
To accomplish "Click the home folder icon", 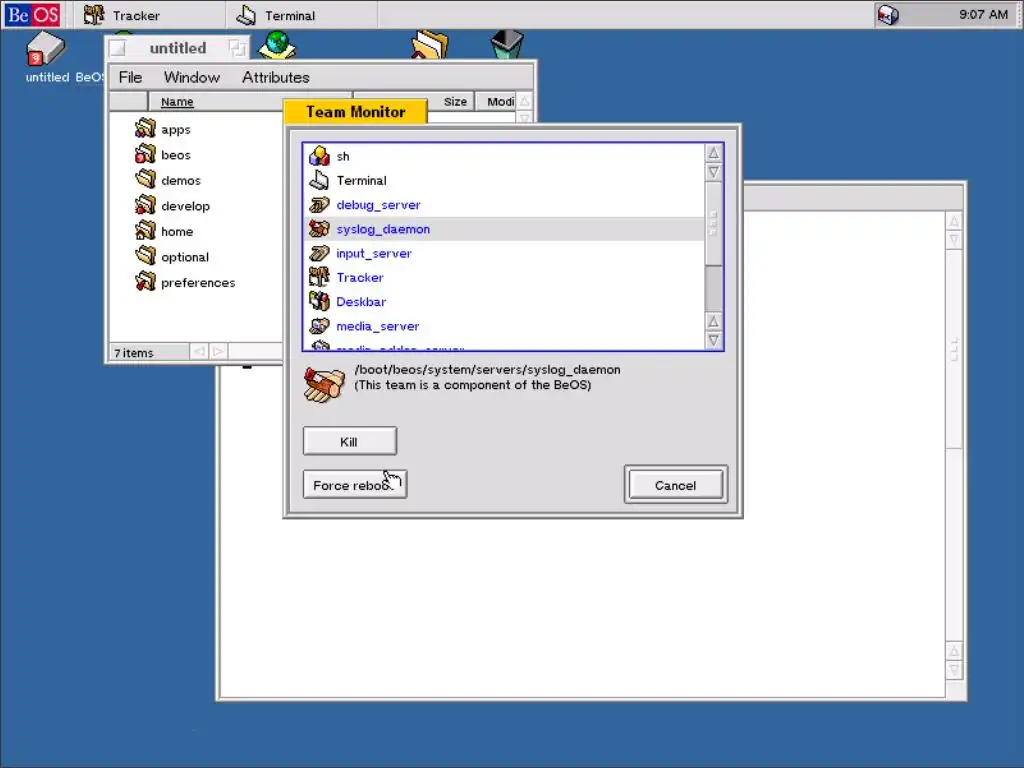I will click(145, 230).
